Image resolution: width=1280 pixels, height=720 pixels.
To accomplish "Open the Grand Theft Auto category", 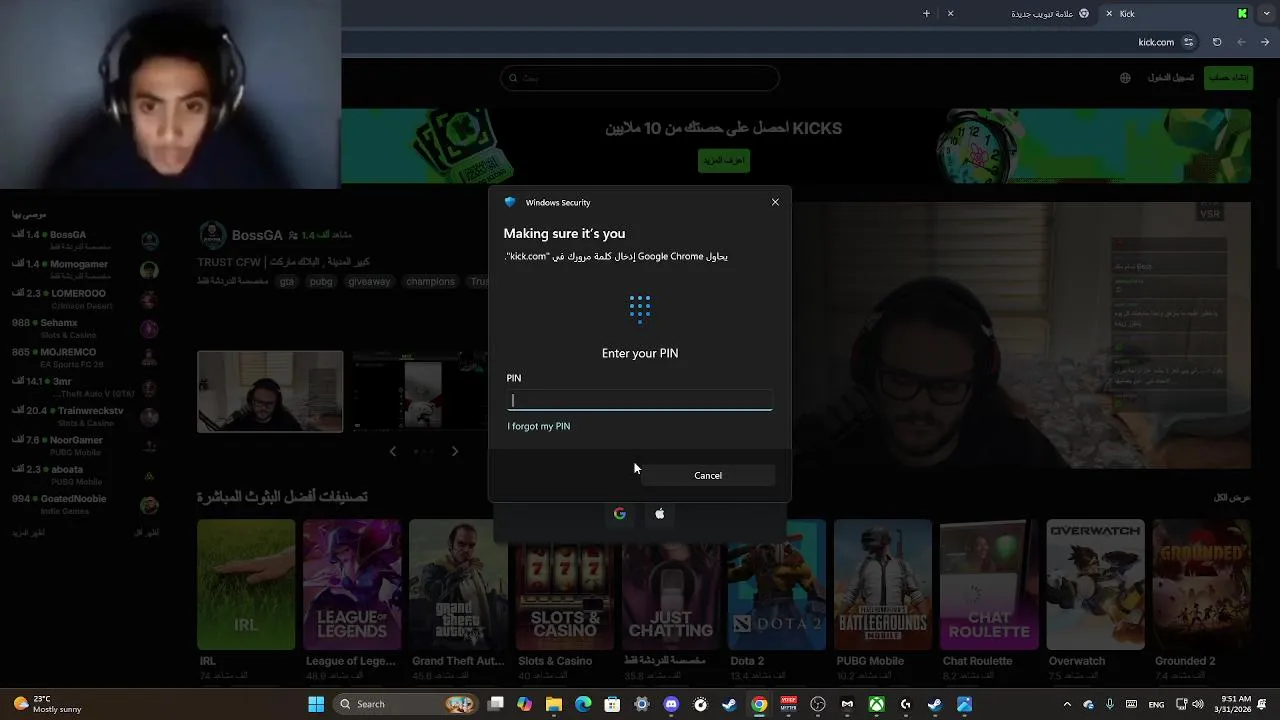I will pyautogui.click(x=458, y=585).
